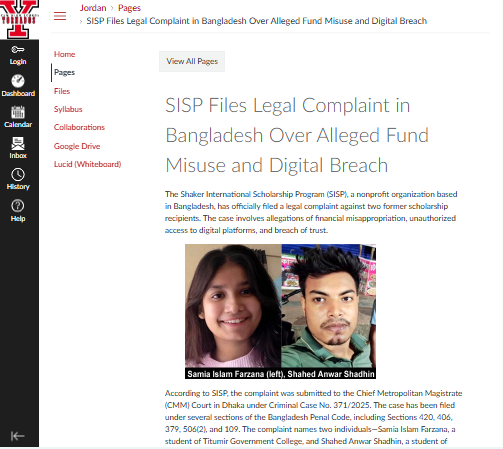Click the school logo at top left
503x449 pixels.
tap(19, 19)
